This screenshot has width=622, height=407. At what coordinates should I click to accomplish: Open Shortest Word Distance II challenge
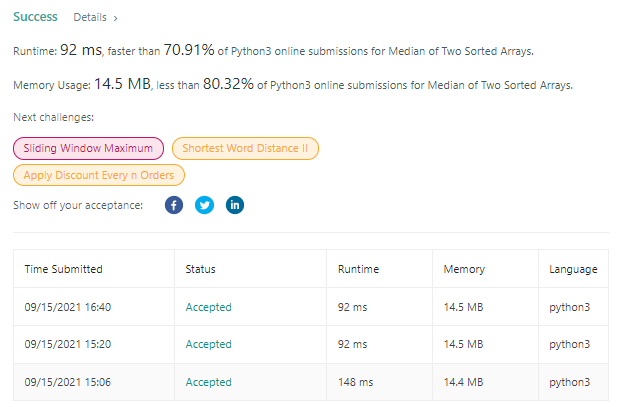[245, 148]
